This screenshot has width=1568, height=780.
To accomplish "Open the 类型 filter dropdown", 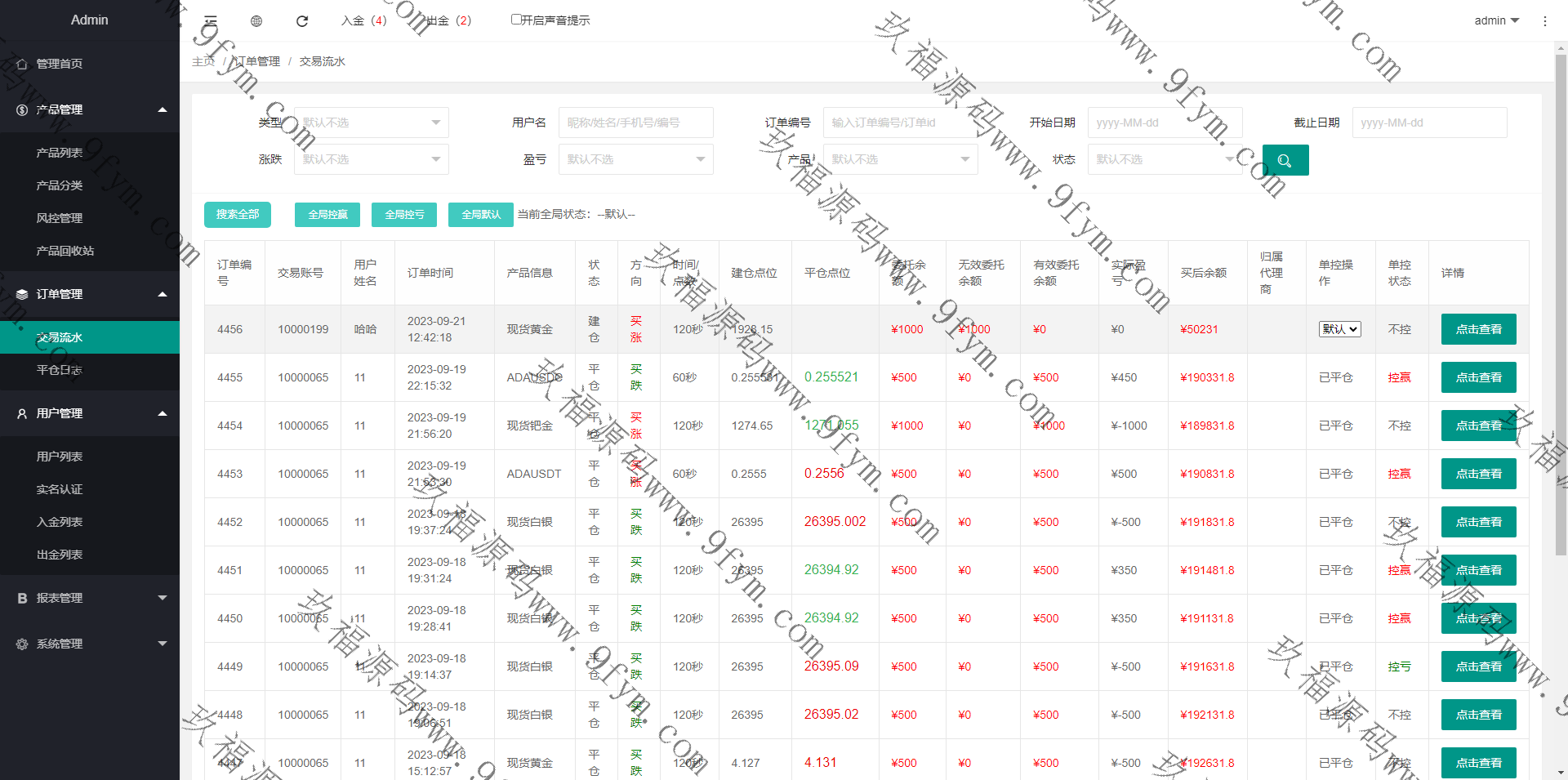I will point(371,123).
